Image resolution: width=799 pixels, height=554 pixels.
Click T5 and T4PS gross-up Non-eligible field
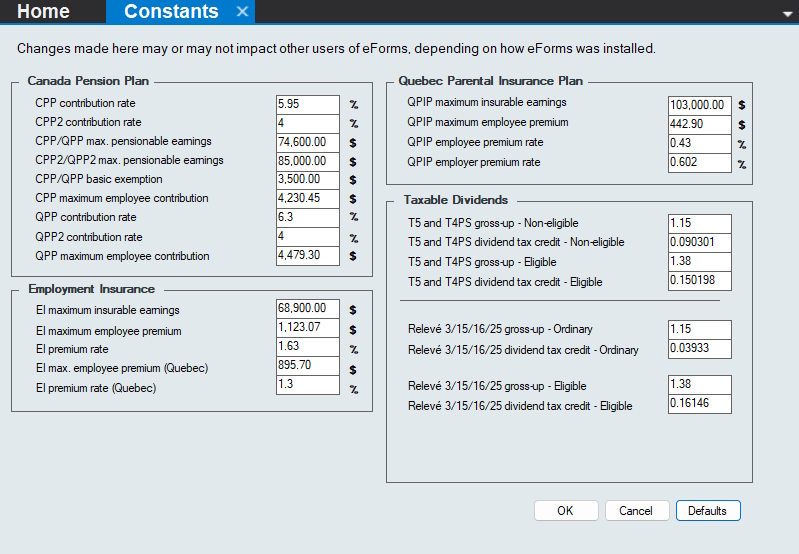[x=700, y=223]
